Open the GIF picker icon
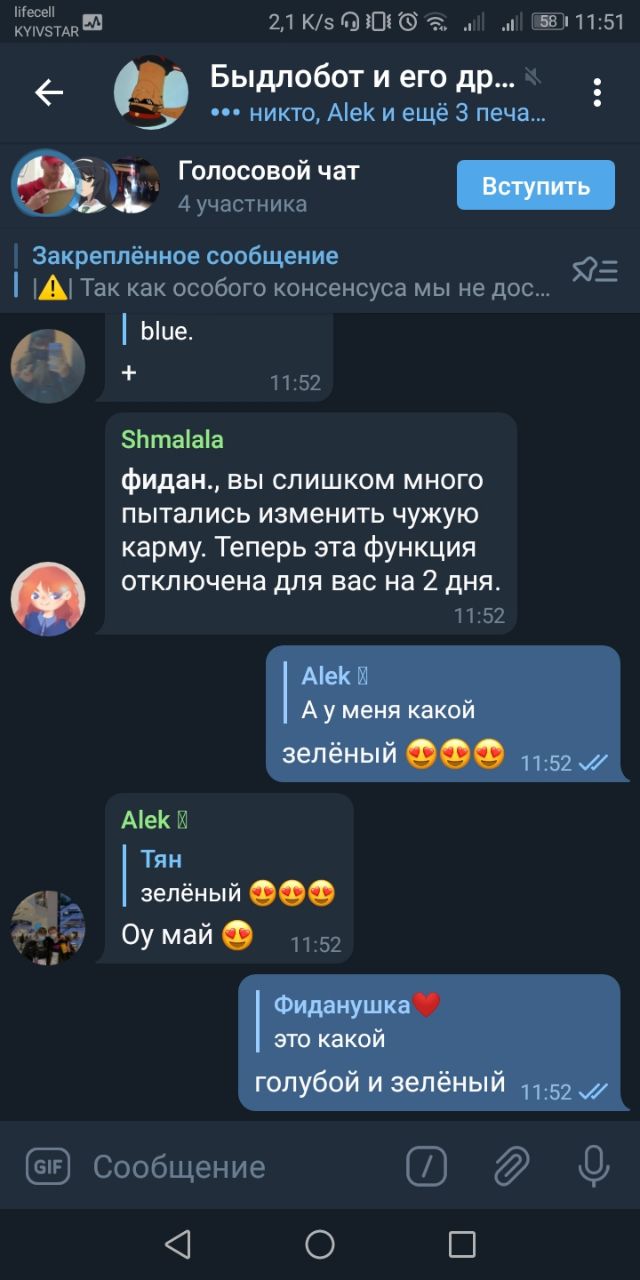Screen dimensions: 640x1280 coord(48,1166)
